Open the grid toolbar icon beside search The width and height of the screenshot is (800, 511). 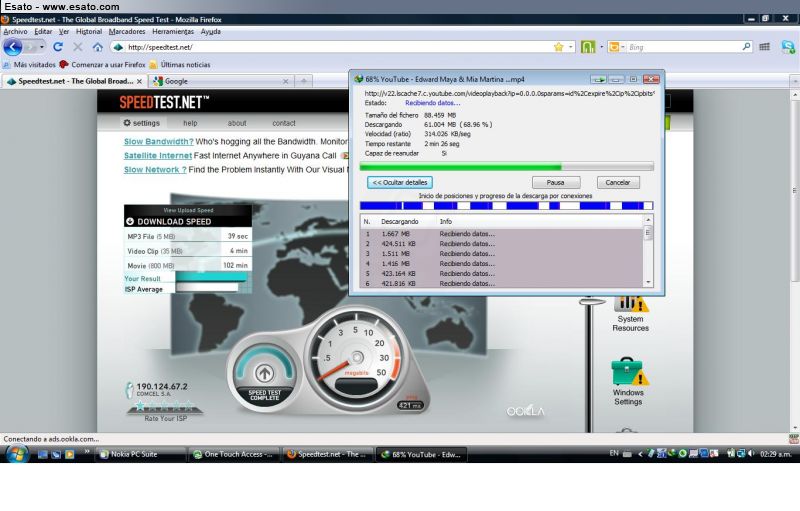pyautogui.click(x=764, y=47)
